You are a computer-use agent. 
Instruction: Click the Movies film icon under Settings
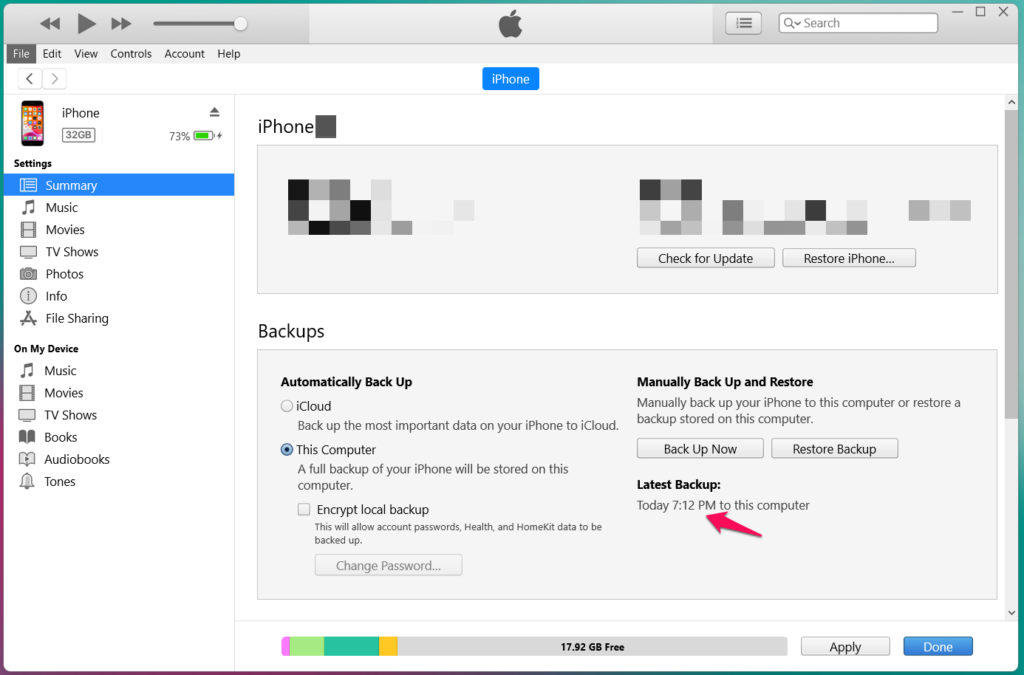click(28, 230)
